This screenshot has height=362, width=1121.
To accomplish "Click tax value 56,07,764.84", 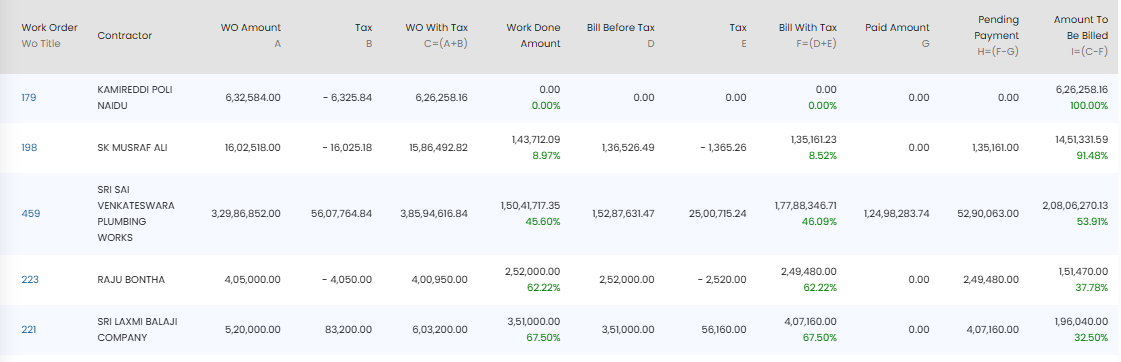I will pyautogui.click(x=342, y=213).
